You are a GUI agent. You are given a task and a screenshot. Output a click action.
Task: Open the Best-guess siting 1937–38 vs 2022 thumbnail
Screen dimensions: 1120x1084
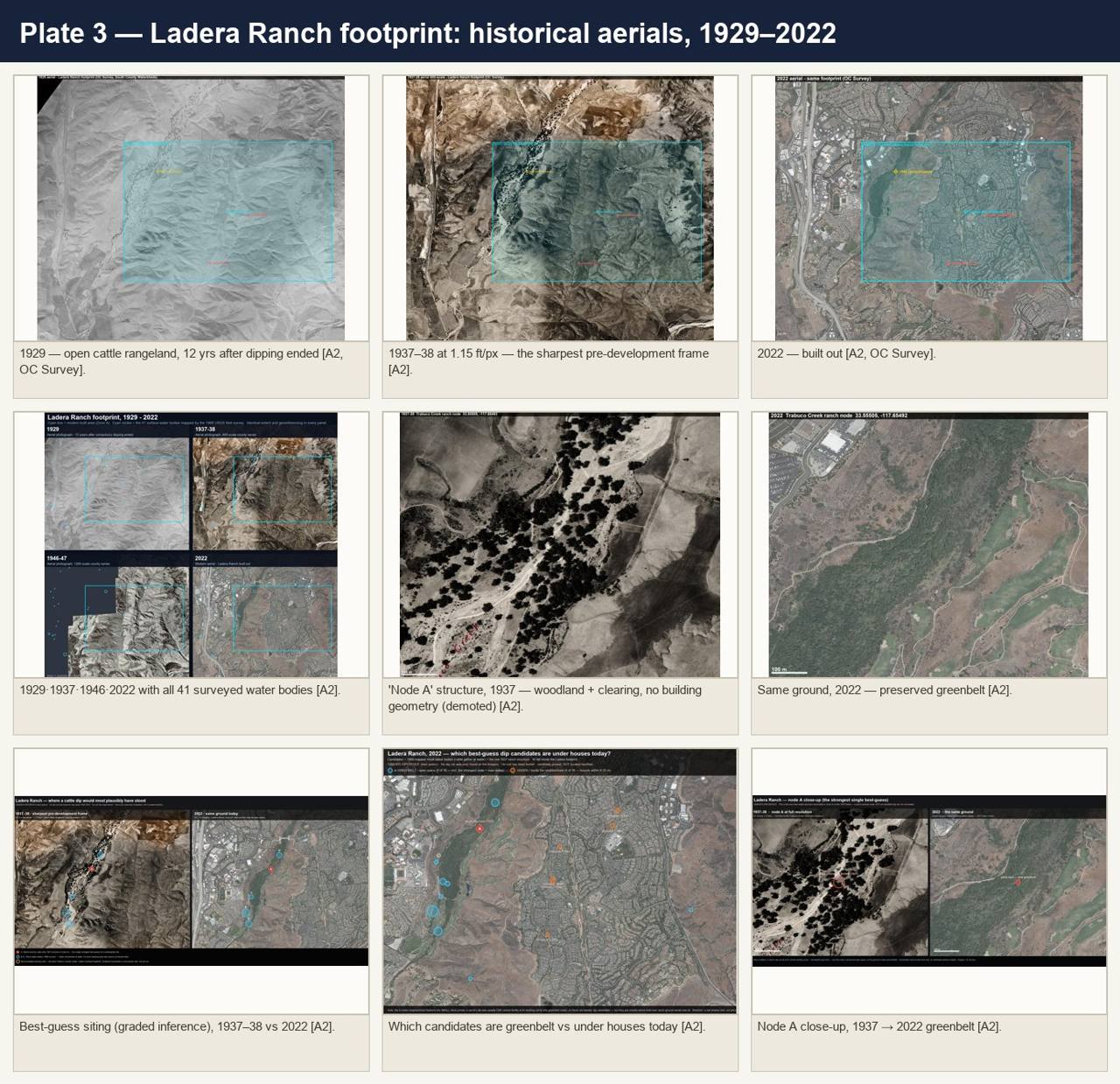pos(191,881)
